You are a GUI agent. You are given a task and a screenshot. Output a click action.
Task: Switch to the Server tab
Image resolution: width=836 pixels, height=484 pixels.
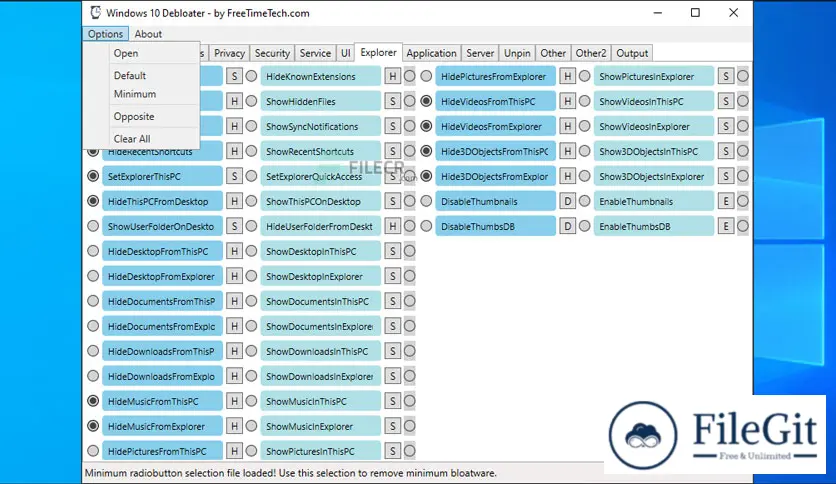(x=480, y=53)
